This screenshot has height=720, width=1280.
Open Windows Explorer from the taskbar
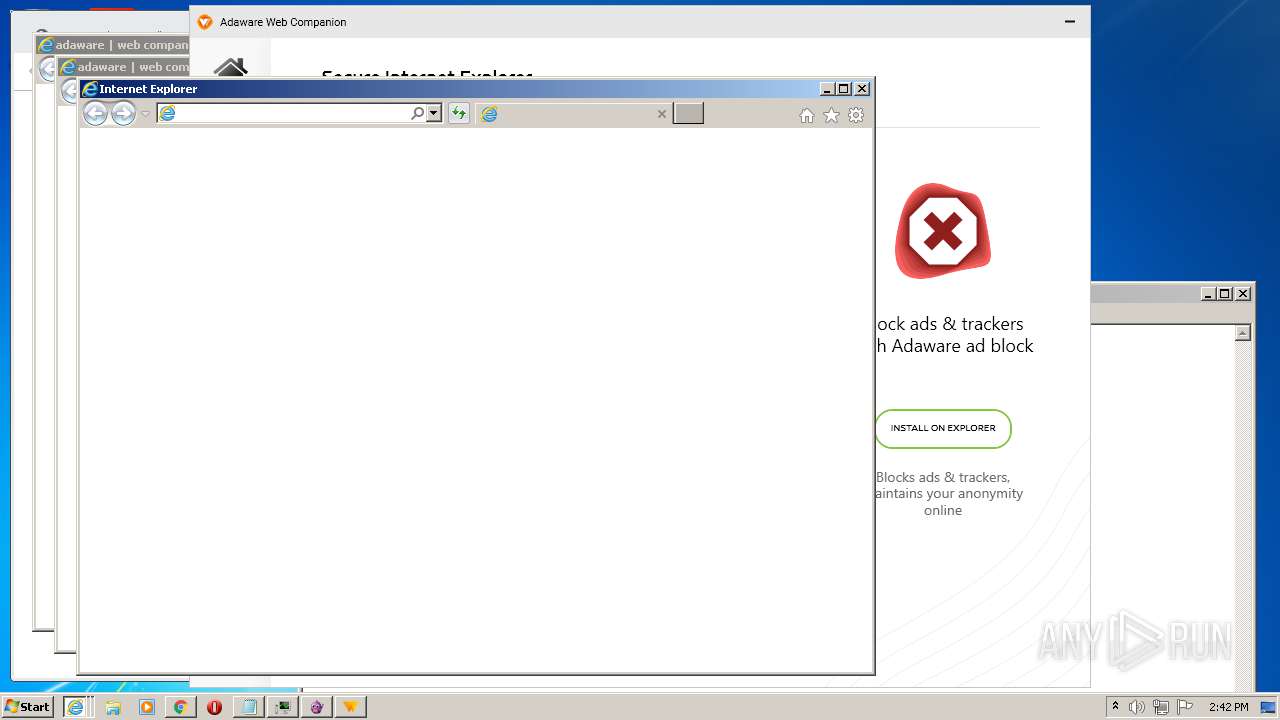pos(113,707)
